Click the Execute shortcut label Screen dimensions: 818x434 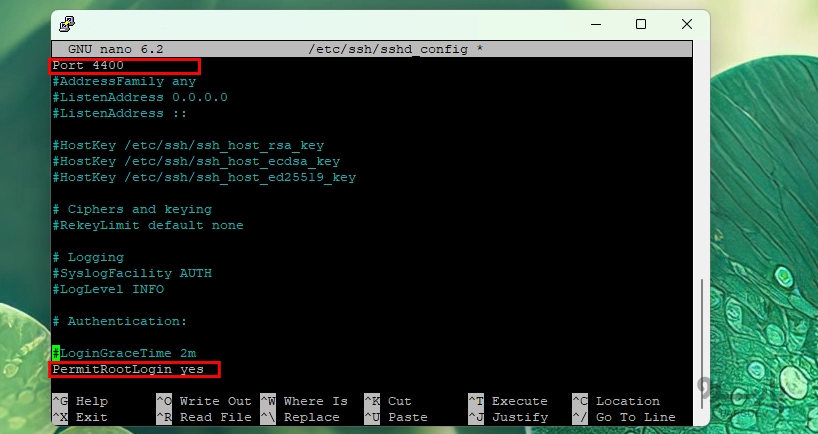pyautogui.click(x=519, y=402)
